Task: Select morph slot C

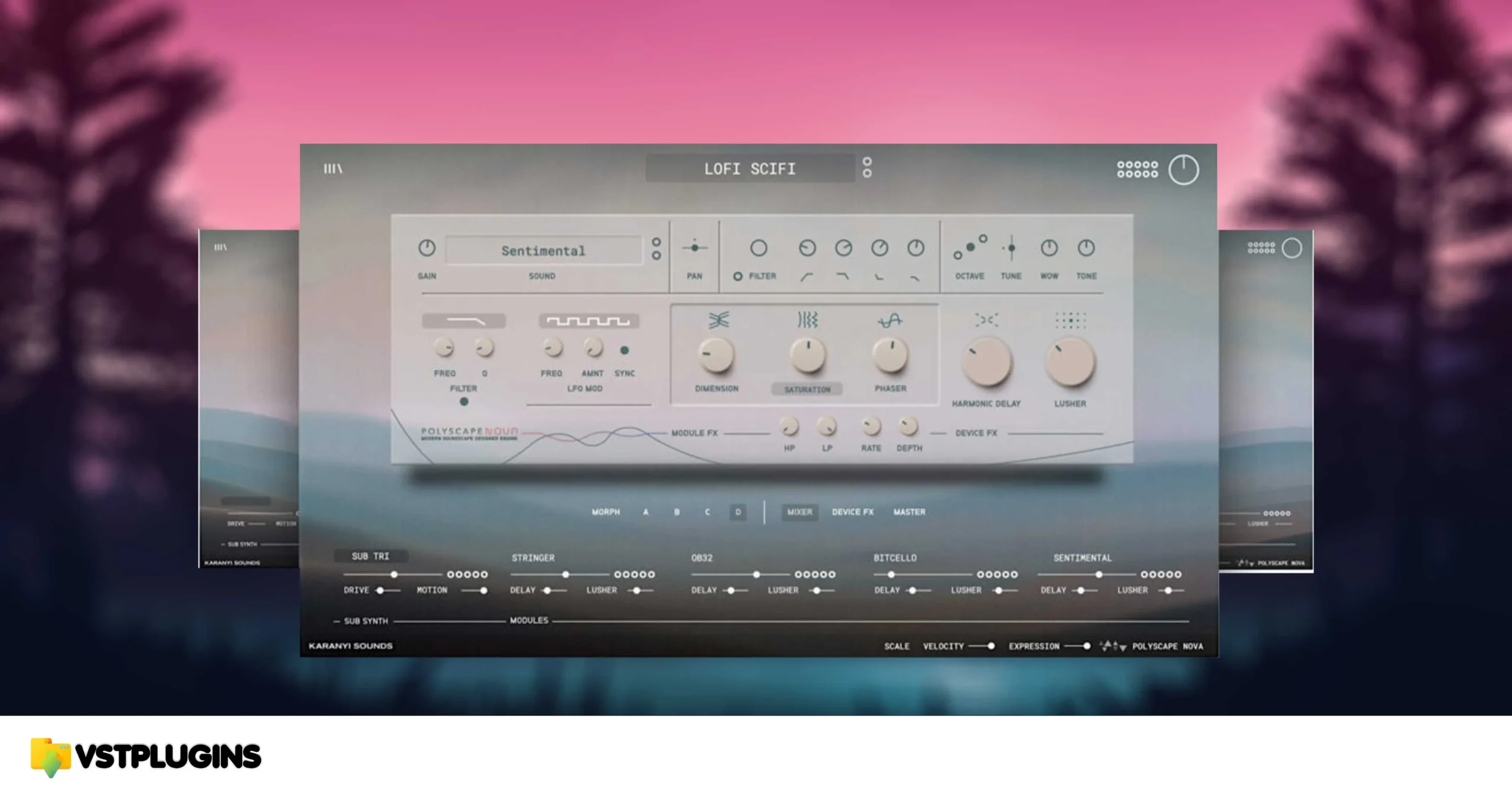Action: pyautogui.click(x=708, y=512)
